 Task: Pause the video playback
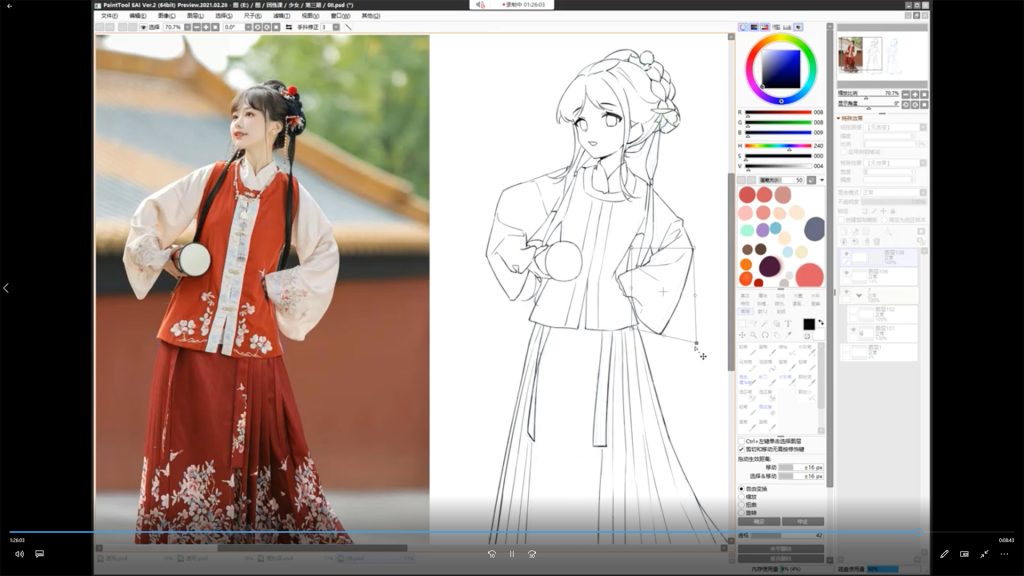tap(512, 553)
